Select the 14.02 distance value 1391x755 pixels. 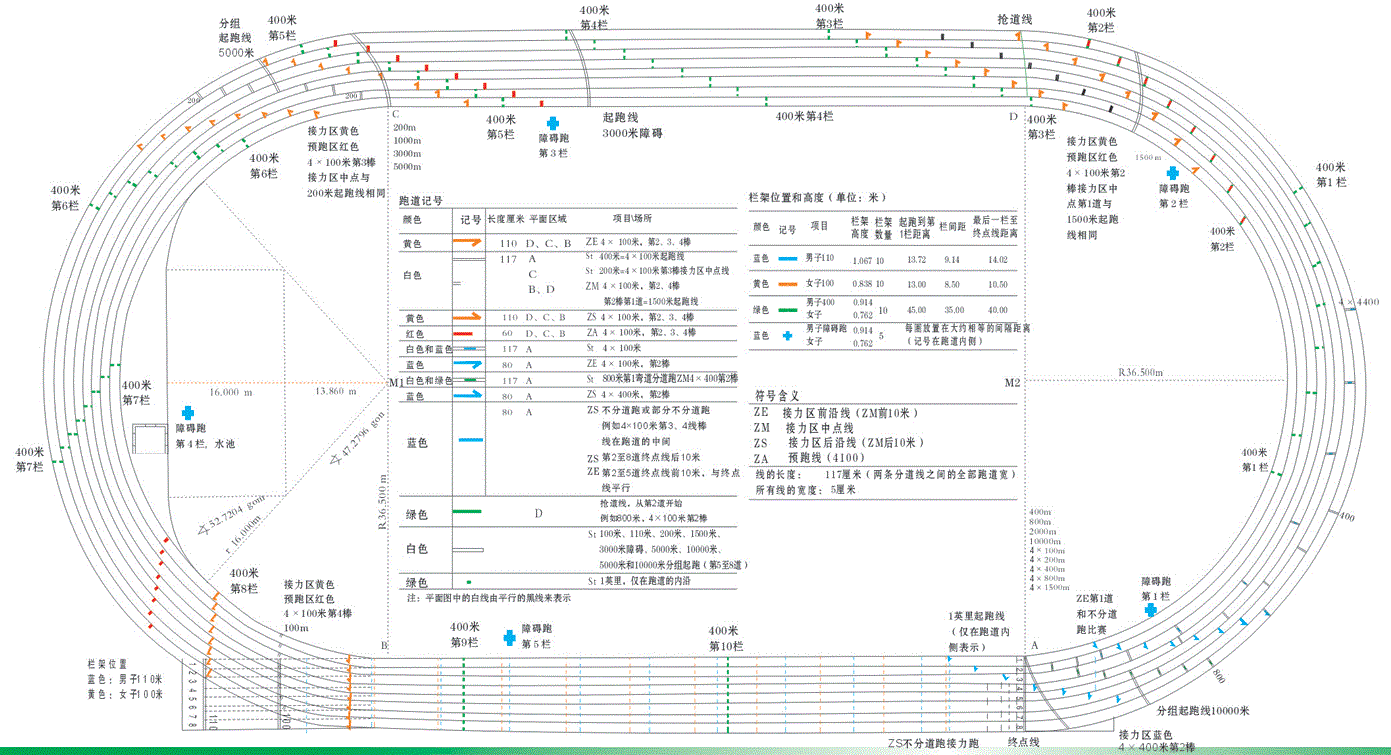(997, 260)
